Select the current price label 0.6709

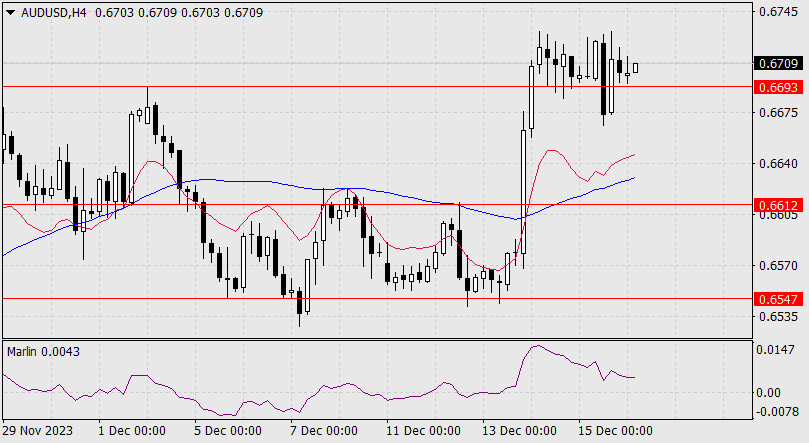(779, 63)
